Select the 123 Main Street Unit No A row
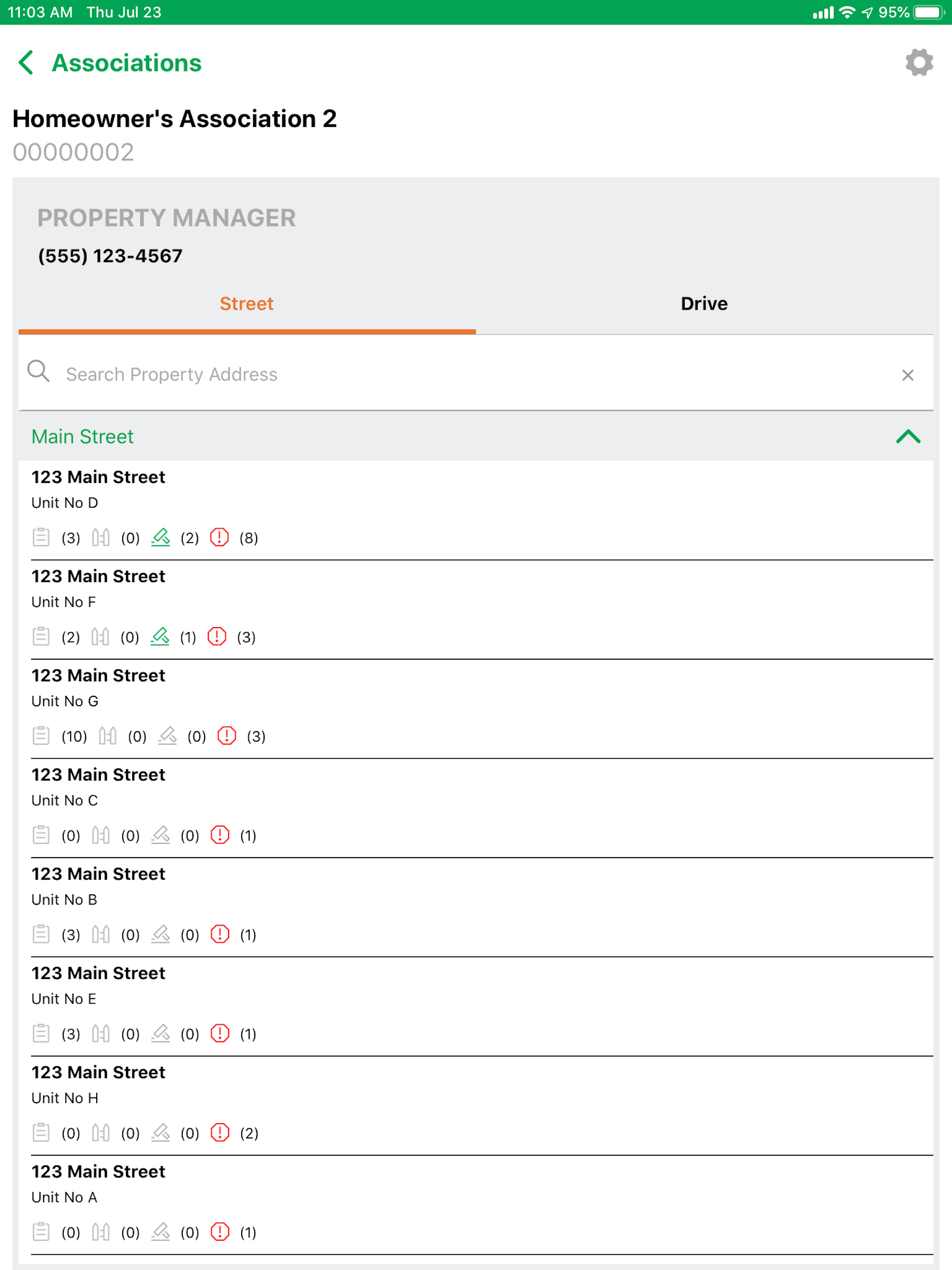This screenshot has height=1270, width=952. point(476,1205)
